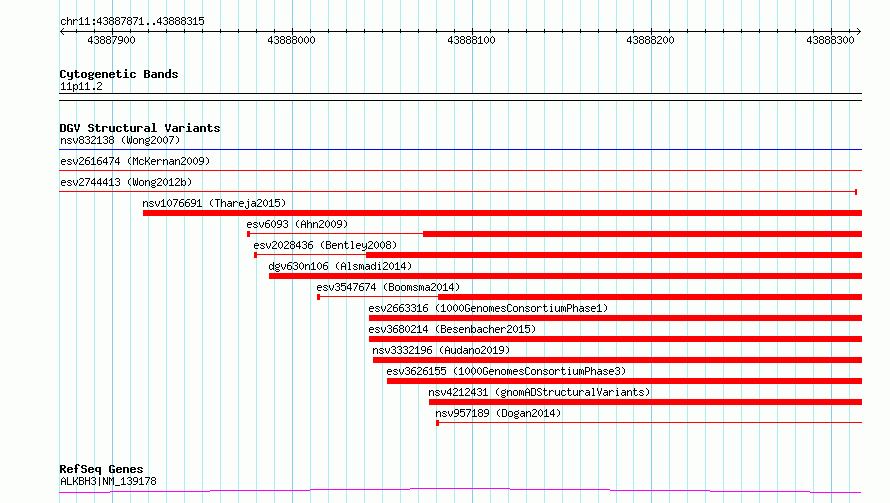Click the blue nsv832138 variant line
This screenshot has height=503, width=890.
[x=460, y=149]
